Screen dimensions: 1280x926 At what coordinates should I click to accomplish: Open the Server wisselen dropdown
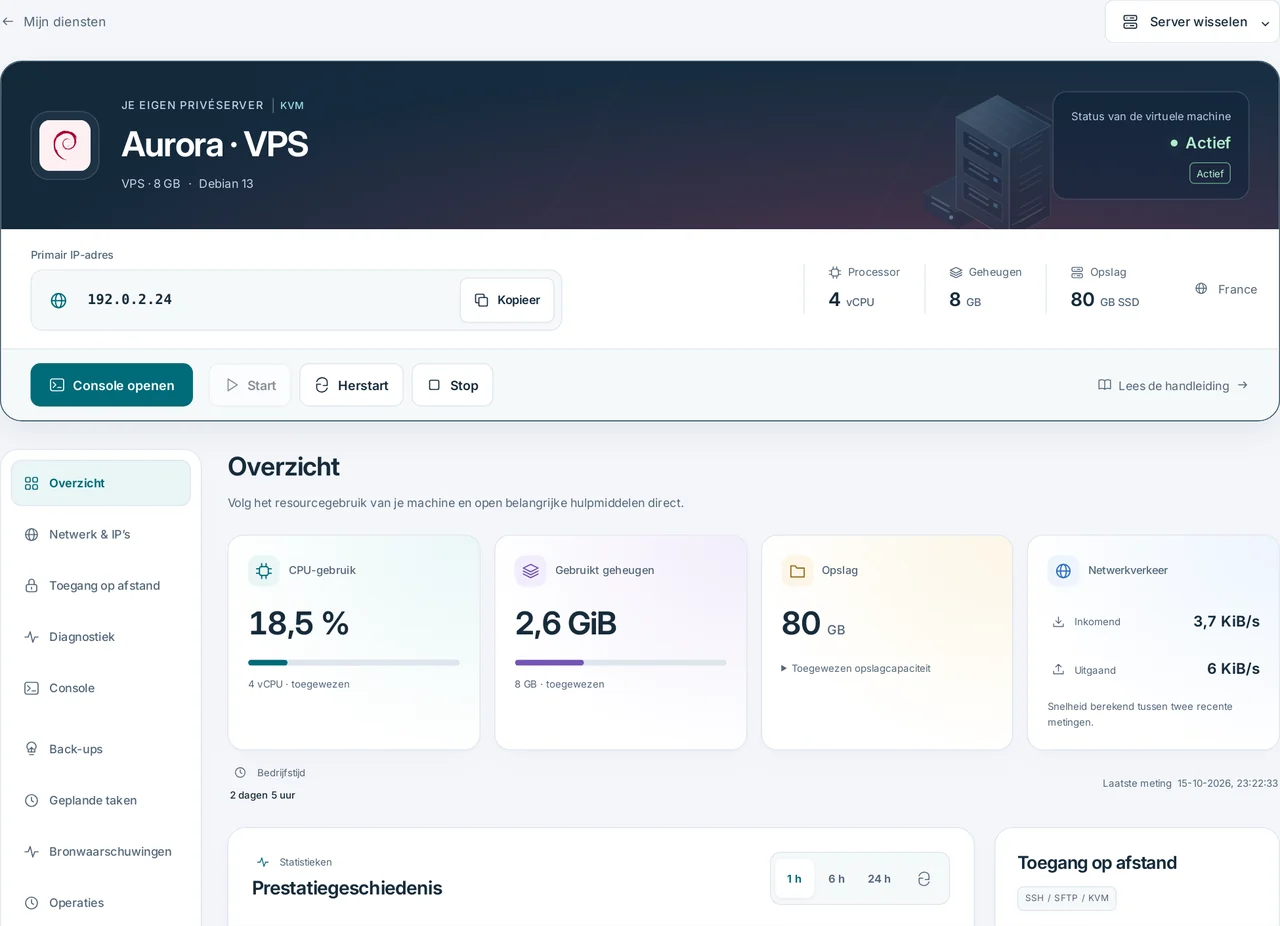pyautogui.click(x=1192, y=22)
